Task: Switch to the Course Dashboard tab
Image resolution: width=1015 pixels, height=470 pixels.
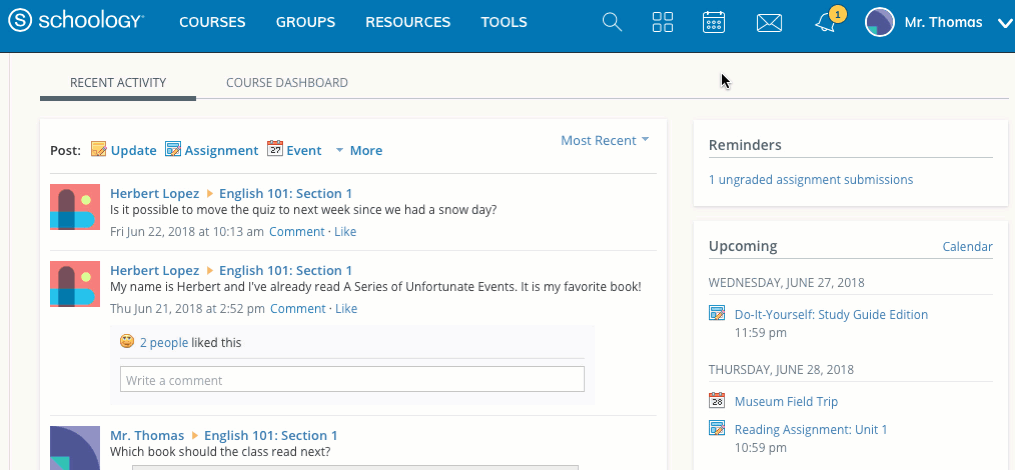Action: 287,83
